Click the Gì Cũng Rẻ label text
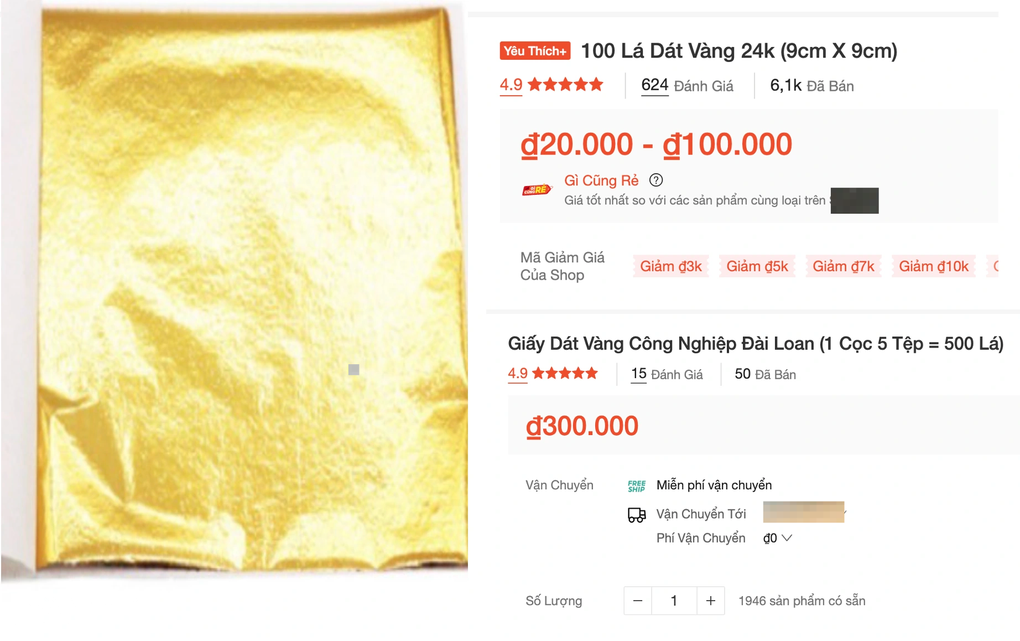1020x641 pixels. [601, 180]
